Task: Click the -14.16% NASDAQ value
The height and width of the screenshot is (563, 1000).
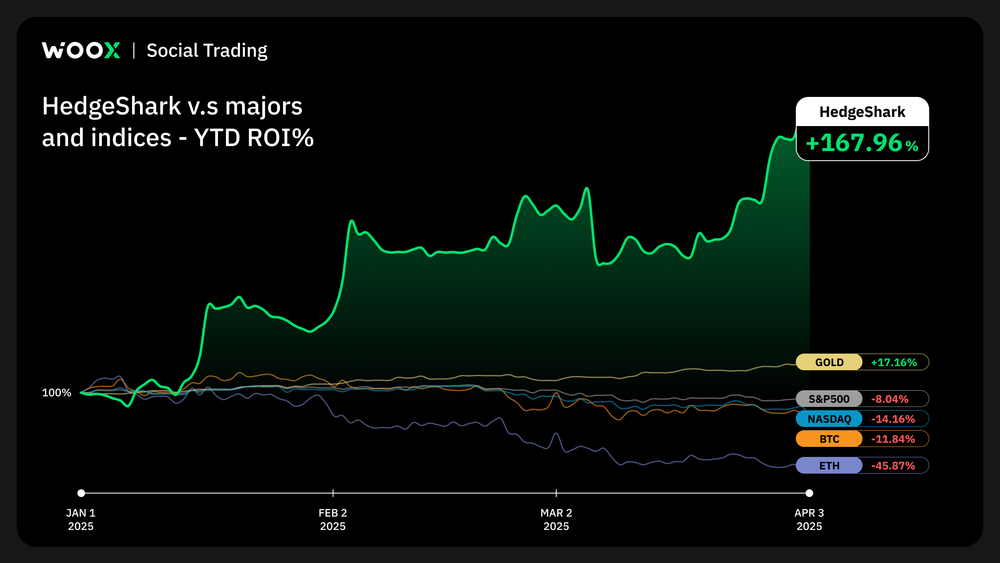Action: [x=893, y=419]
